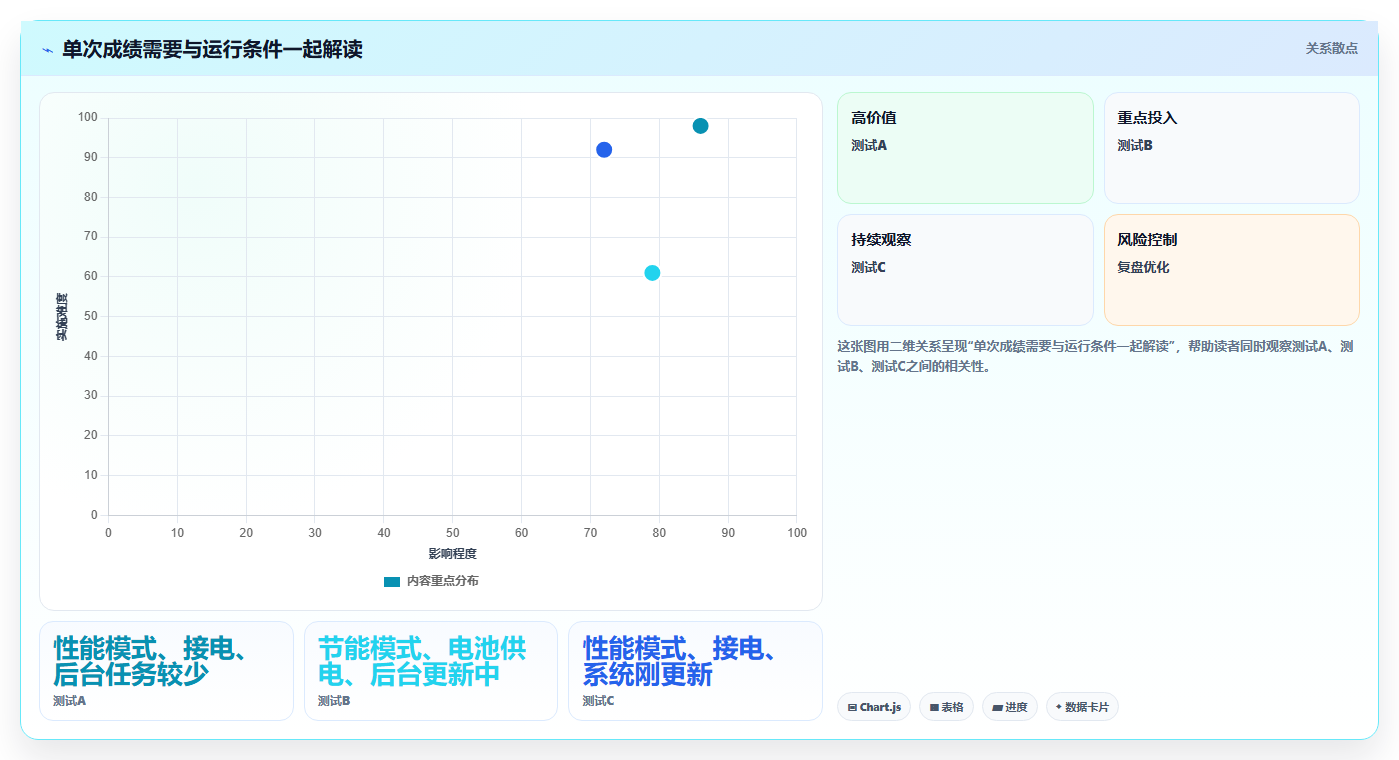Click the 关系散点 label in header

(x=1332, y=48)
